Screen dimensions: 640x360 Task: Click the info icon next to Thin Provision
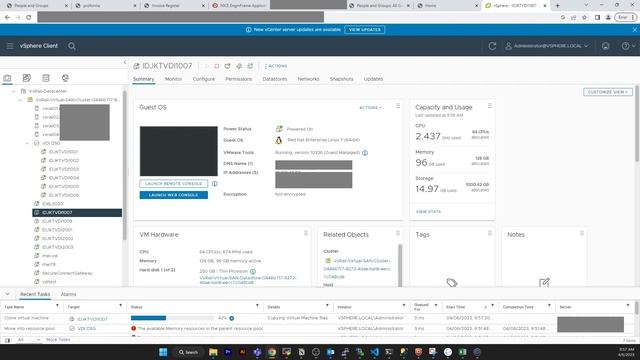[253, 271]
